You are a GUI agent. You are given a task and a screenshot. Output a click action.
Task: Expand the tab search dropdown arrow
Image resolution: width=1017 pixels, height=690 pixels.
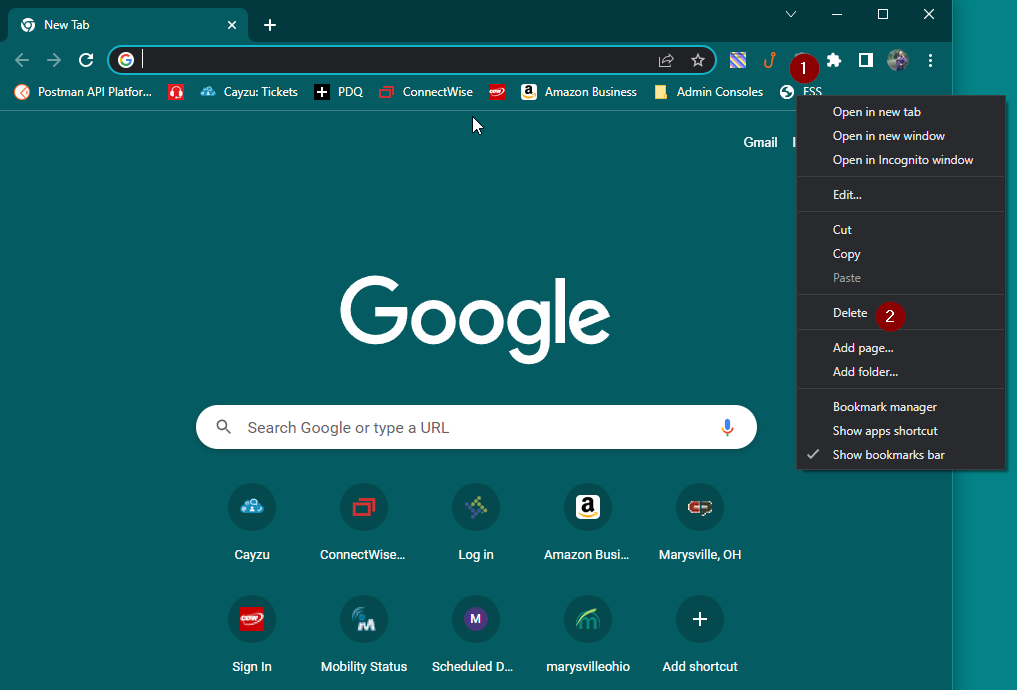(x=791, y=14)
